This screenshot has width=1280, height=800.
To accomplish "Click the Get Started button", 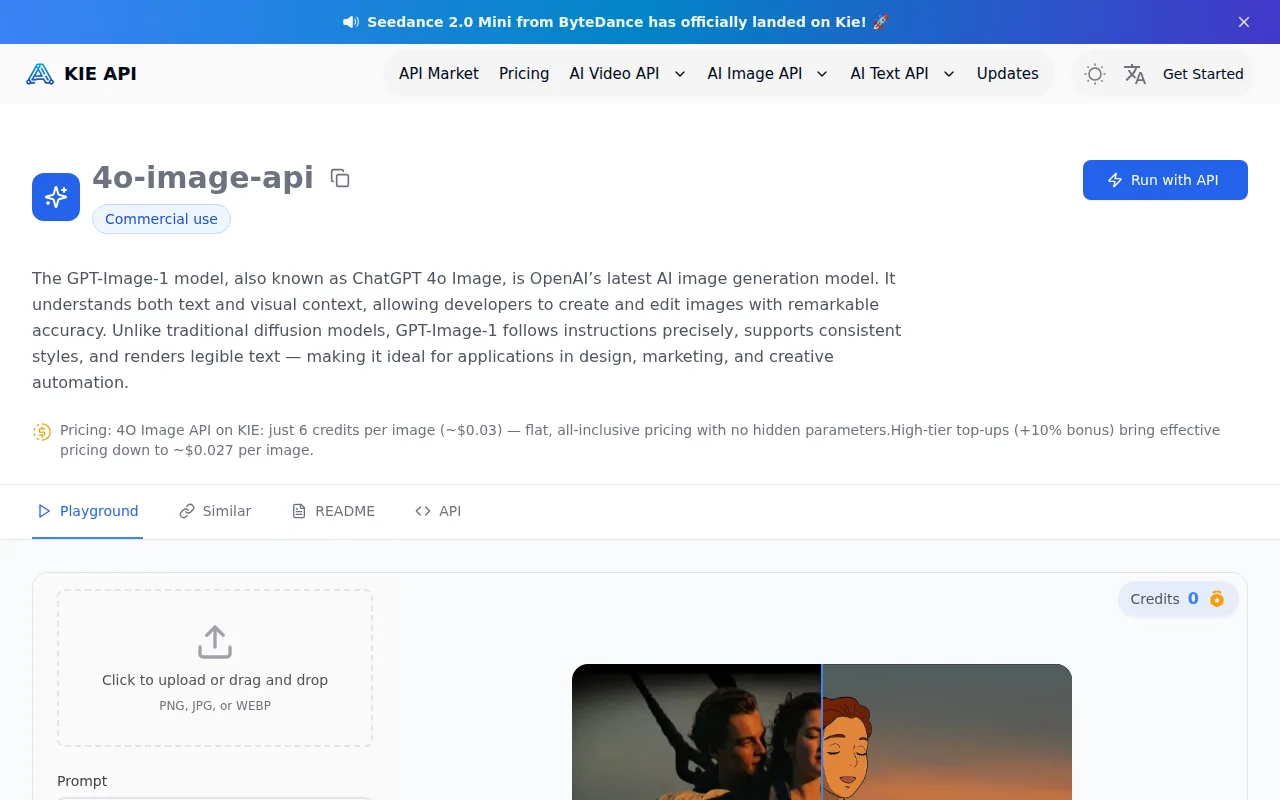I will click(1203, 74).
